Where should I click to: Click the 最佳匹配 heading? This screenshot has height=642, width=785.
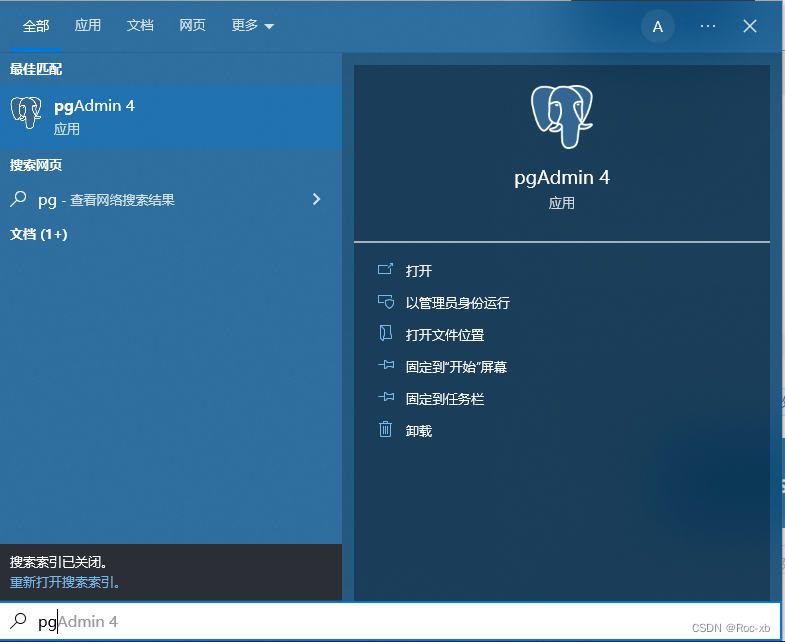coord(36,69)
